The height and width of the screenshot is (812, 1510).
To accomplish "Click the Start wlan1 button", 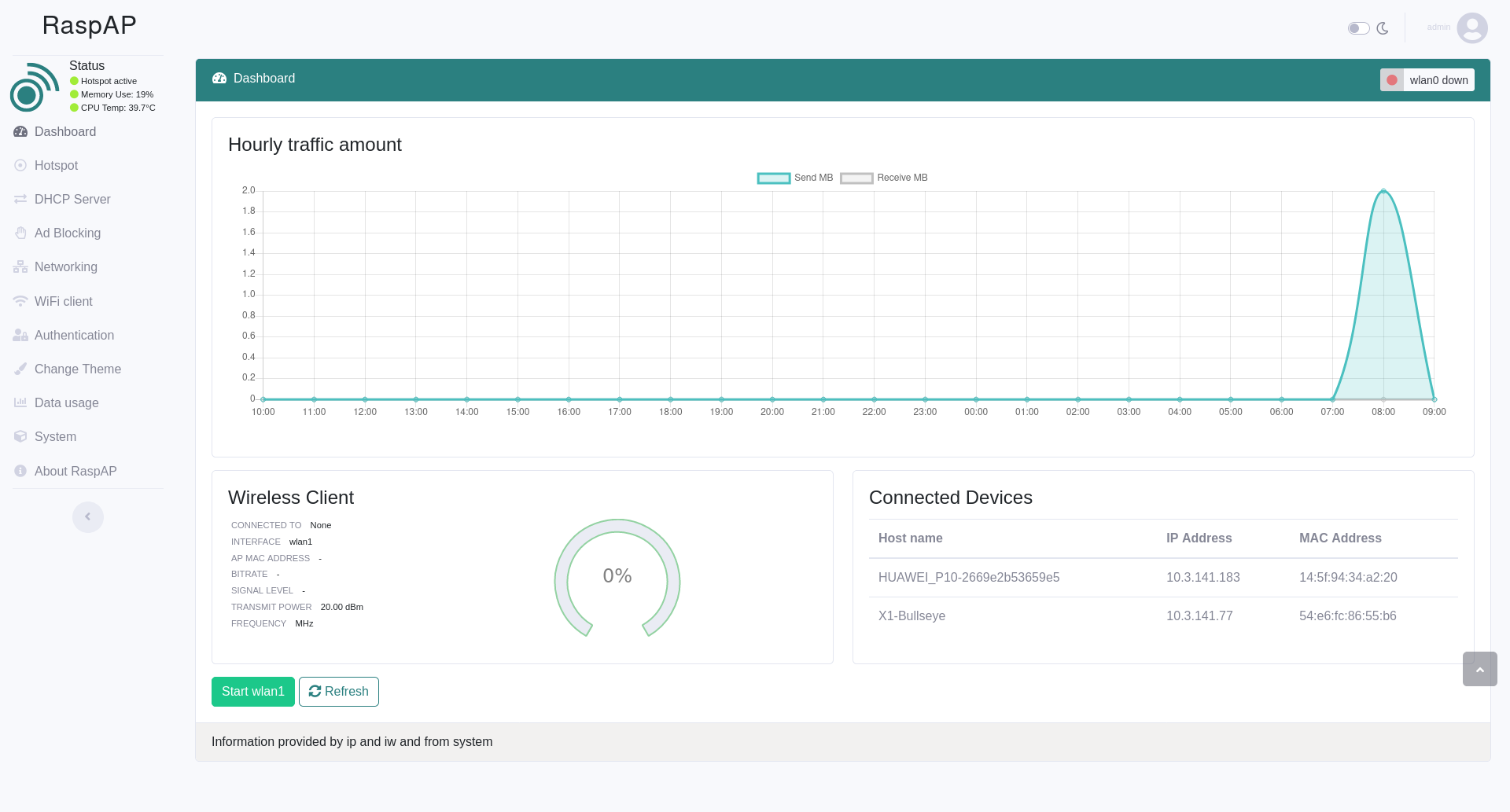I will point(252,691).
